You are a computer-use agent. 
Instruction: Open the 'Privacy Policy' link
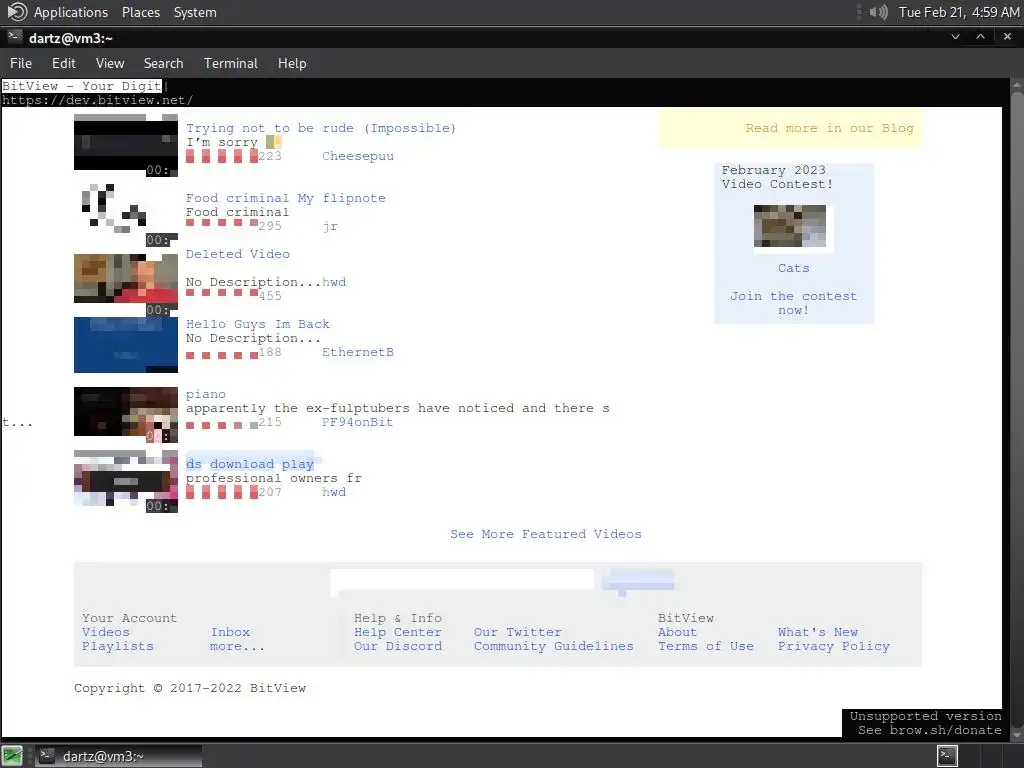833,646
